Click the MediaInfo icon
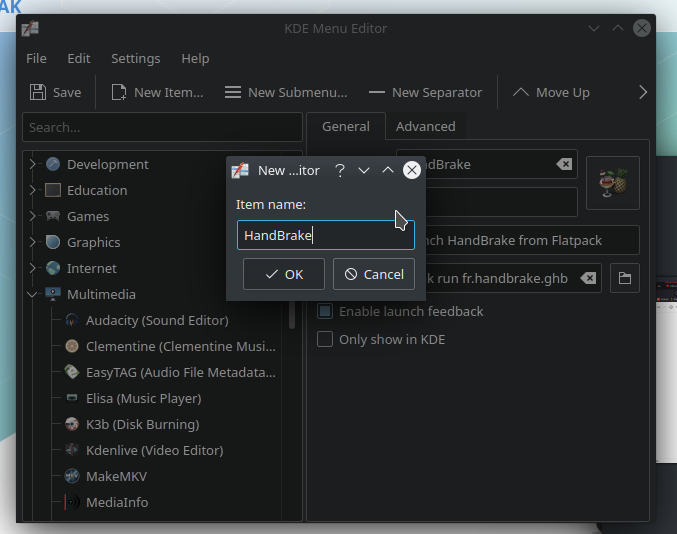The height and width of the screenshot is (534, 677). click(72, 502)
